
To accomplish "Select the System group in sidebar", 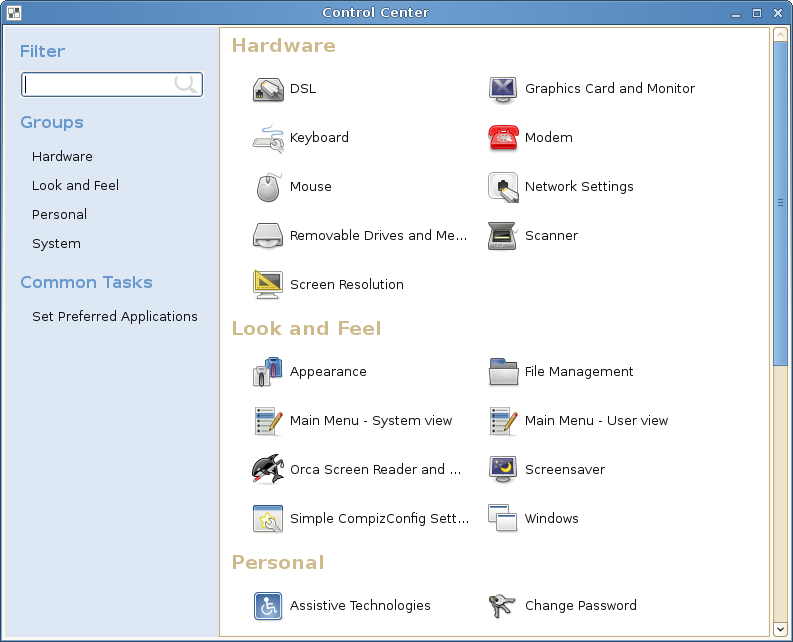I will tap(56, 244).
